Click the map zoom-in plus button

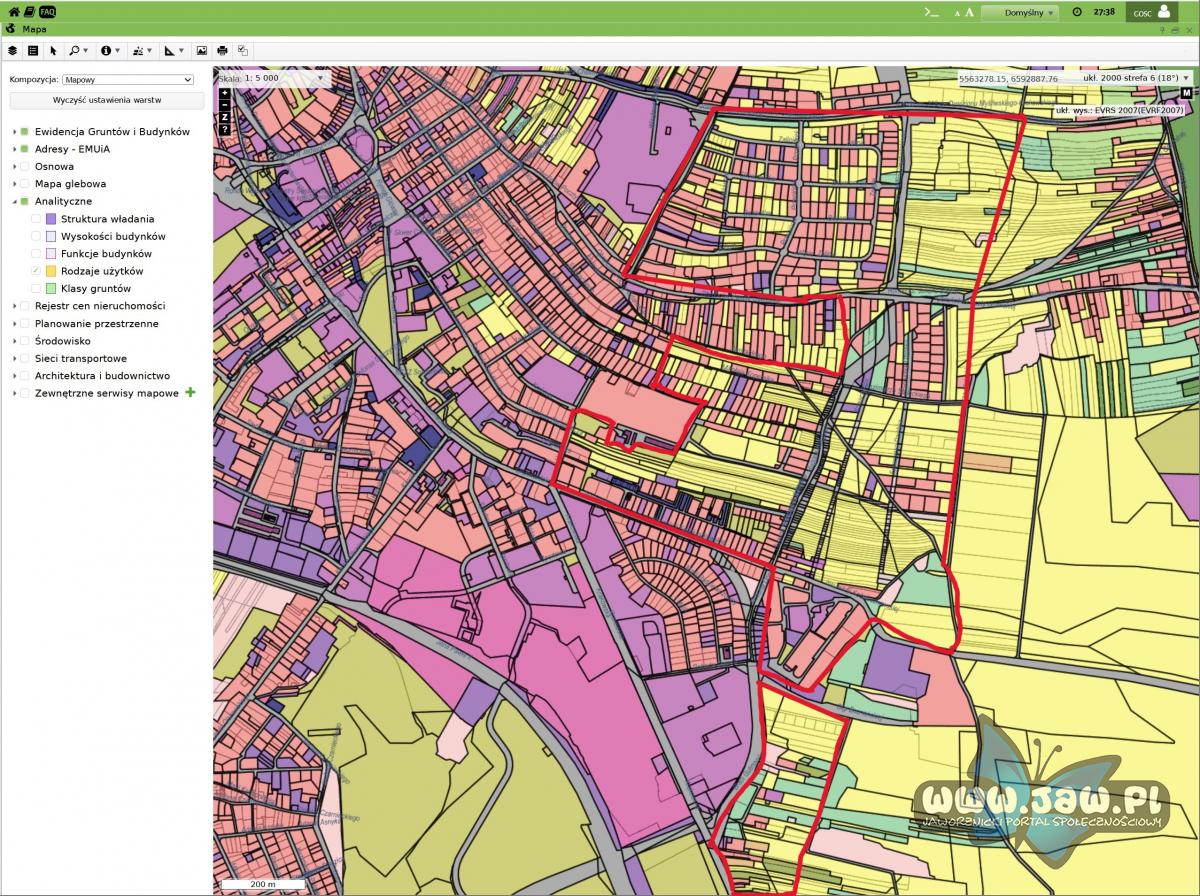[x=225, y=93]
